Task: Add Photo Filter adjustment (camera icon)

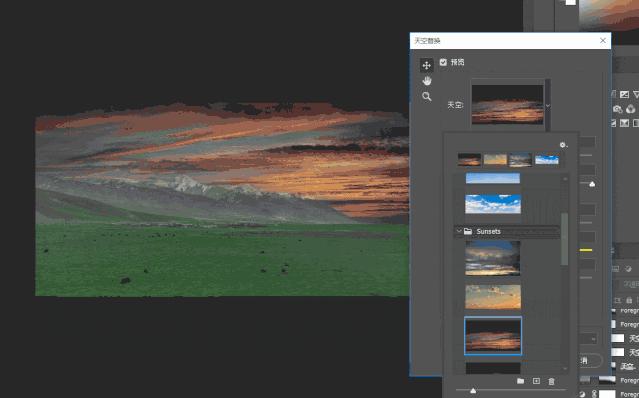Action: (618, 109)
